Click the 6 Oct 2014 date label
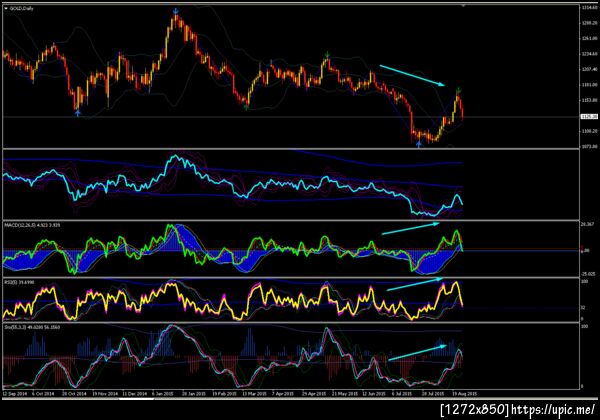The width and height of the screenshot is (600, 420). tap(43, 393)
